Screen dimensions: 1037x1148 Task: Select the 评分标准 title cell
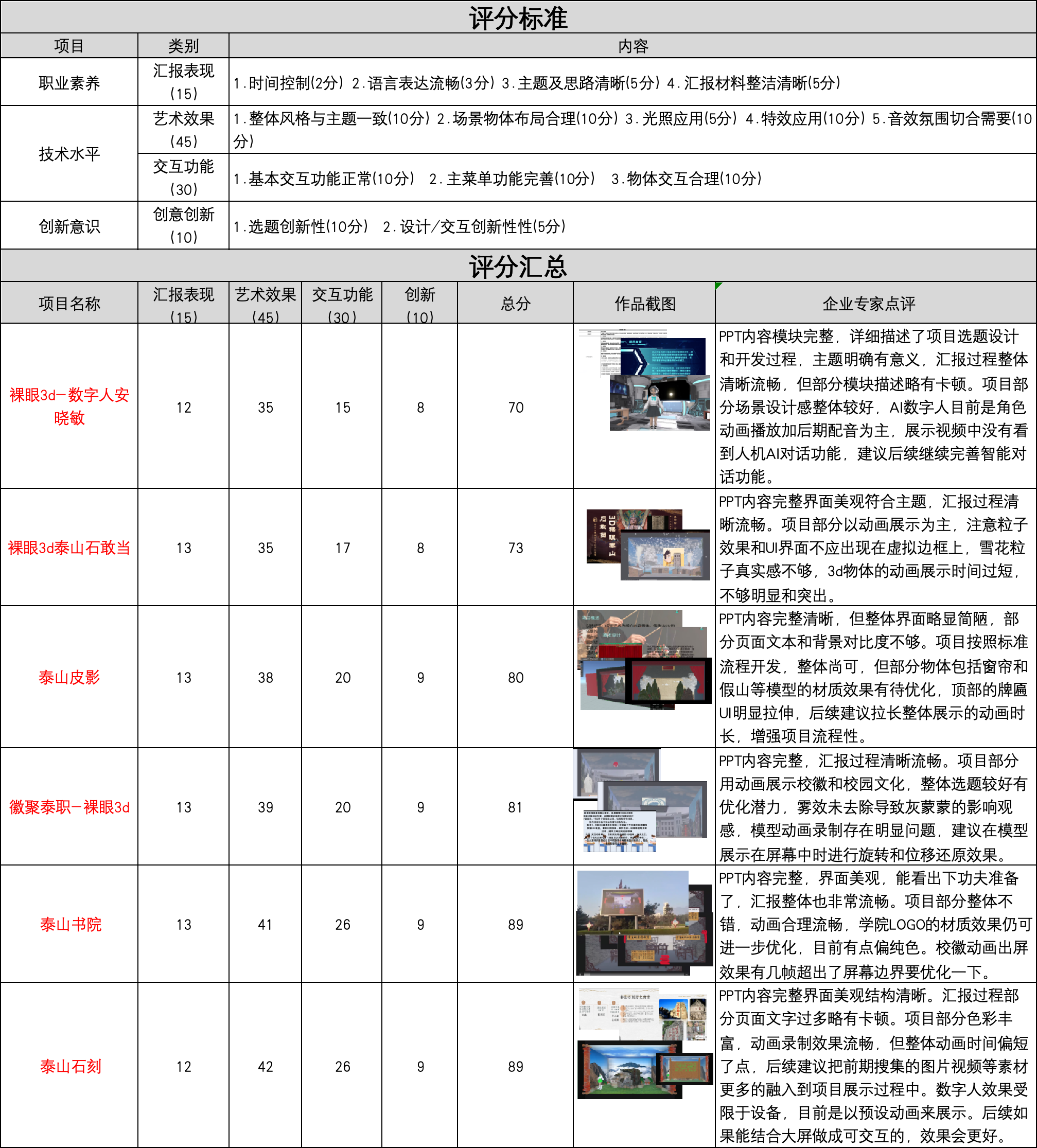point(518,17)
